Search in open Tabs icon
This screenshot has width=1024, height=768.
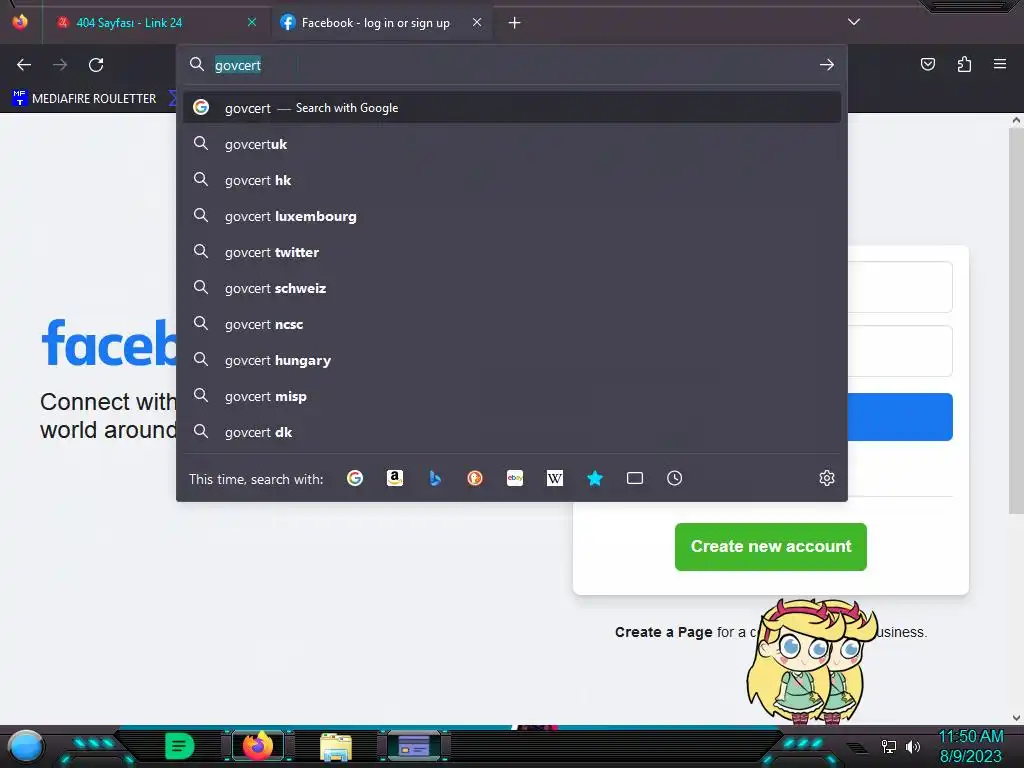(x=635, y=478)
